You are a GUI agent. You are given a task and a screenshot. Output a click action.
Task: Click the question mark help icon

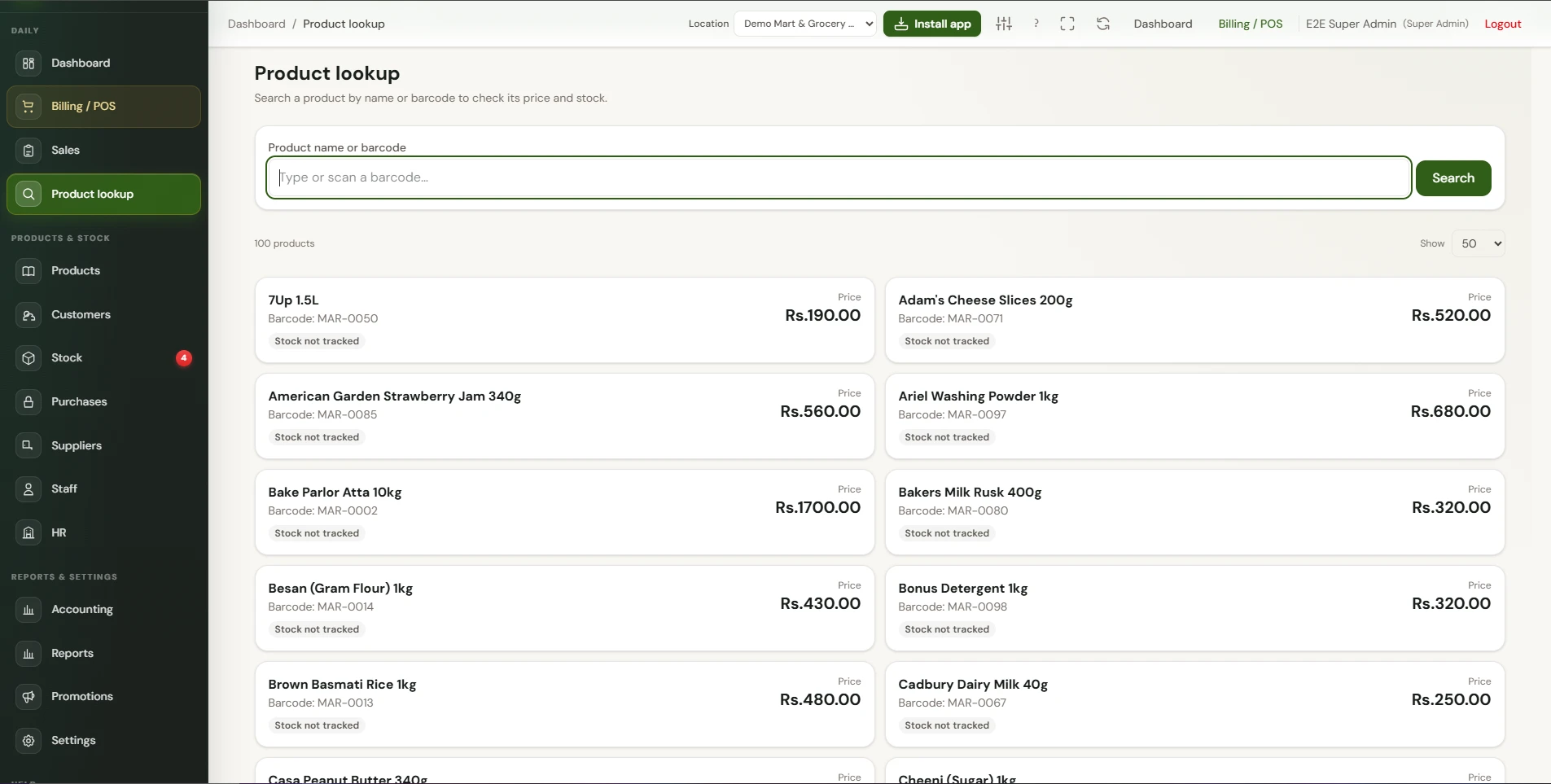(x=1036, y=24)
